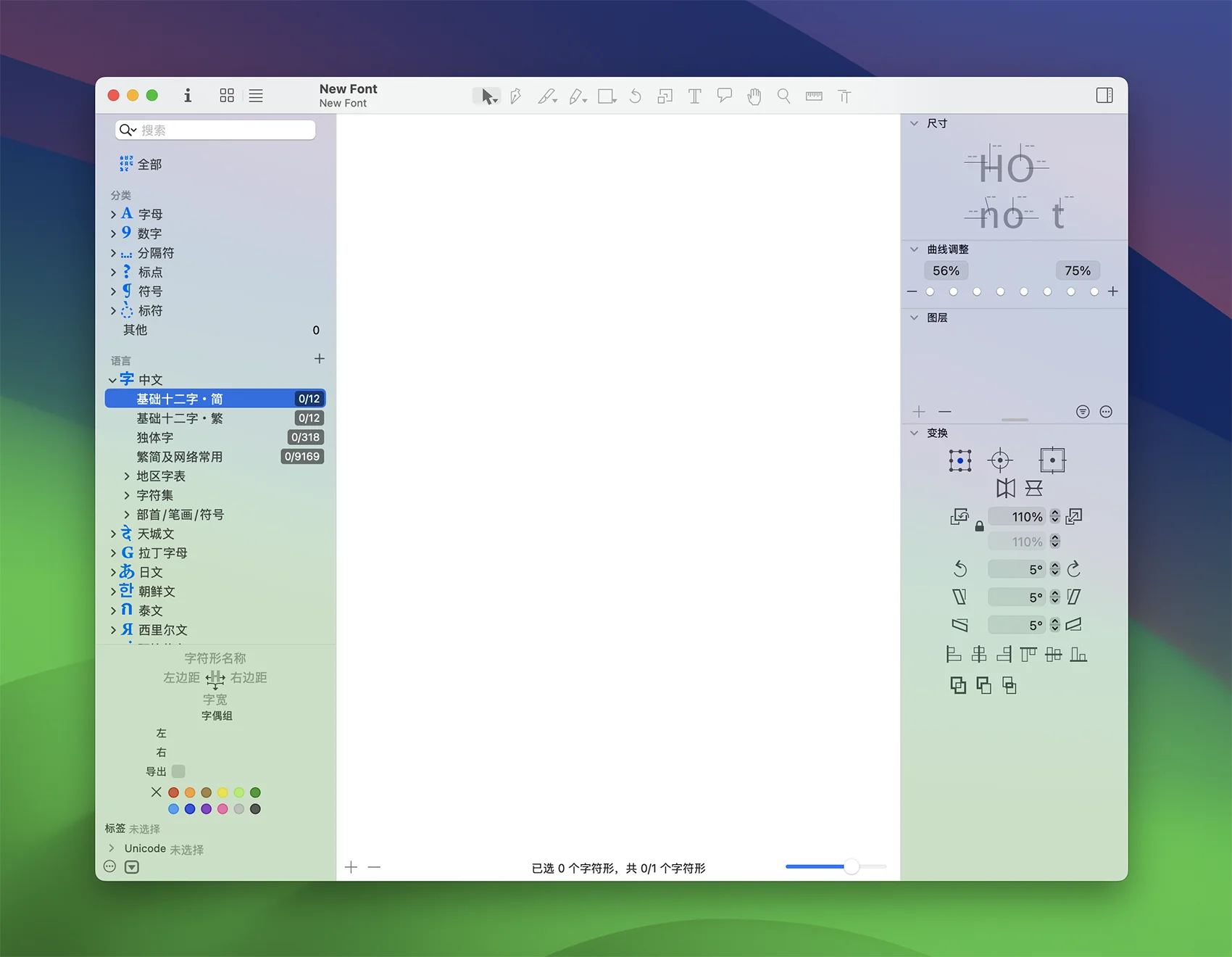The width and height of the screenshot is (1232, 957).
Task: Select the Text tool
Action: click(694, 96)
